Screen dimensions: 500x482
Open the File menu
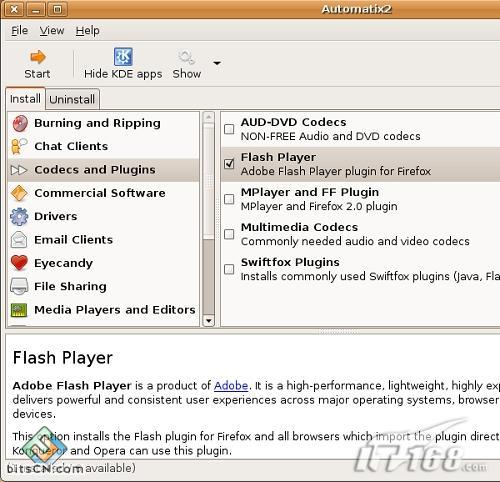point(20,31)
